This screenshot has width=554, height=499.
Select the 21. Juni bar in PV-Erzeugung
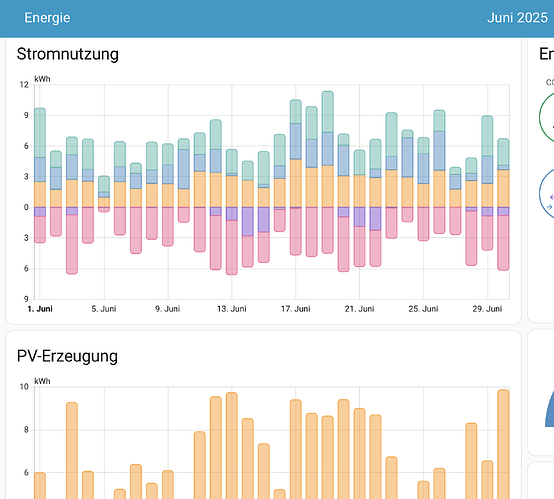pyautogui.click(x=359, y=453)
